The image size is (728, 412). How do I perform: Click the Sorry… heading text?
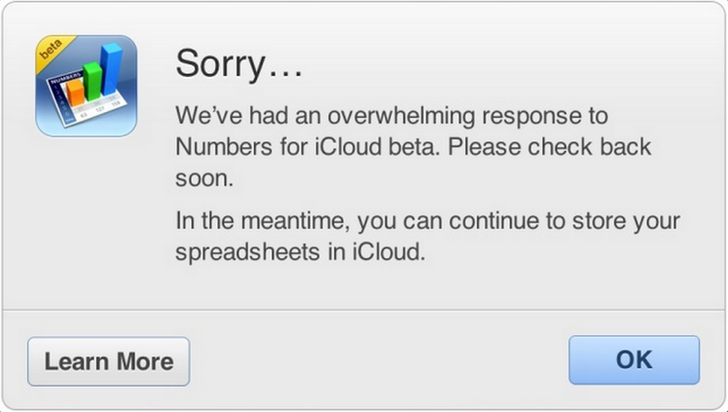[238, 64]
